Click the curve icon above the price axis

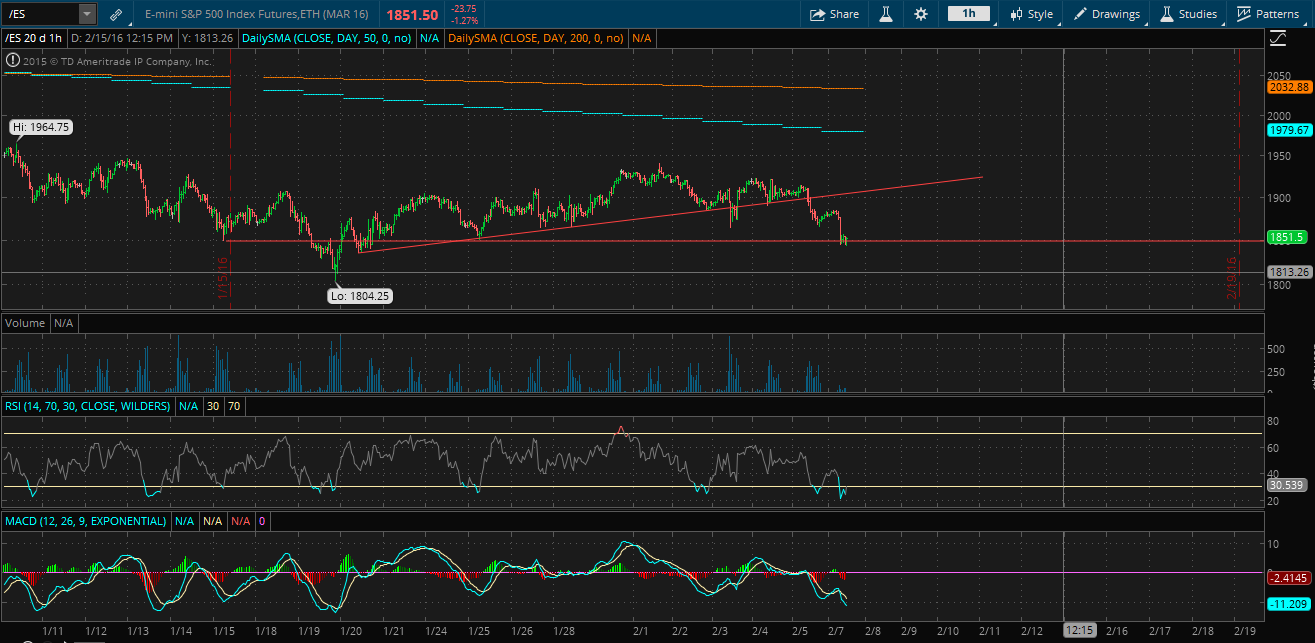1277,38
